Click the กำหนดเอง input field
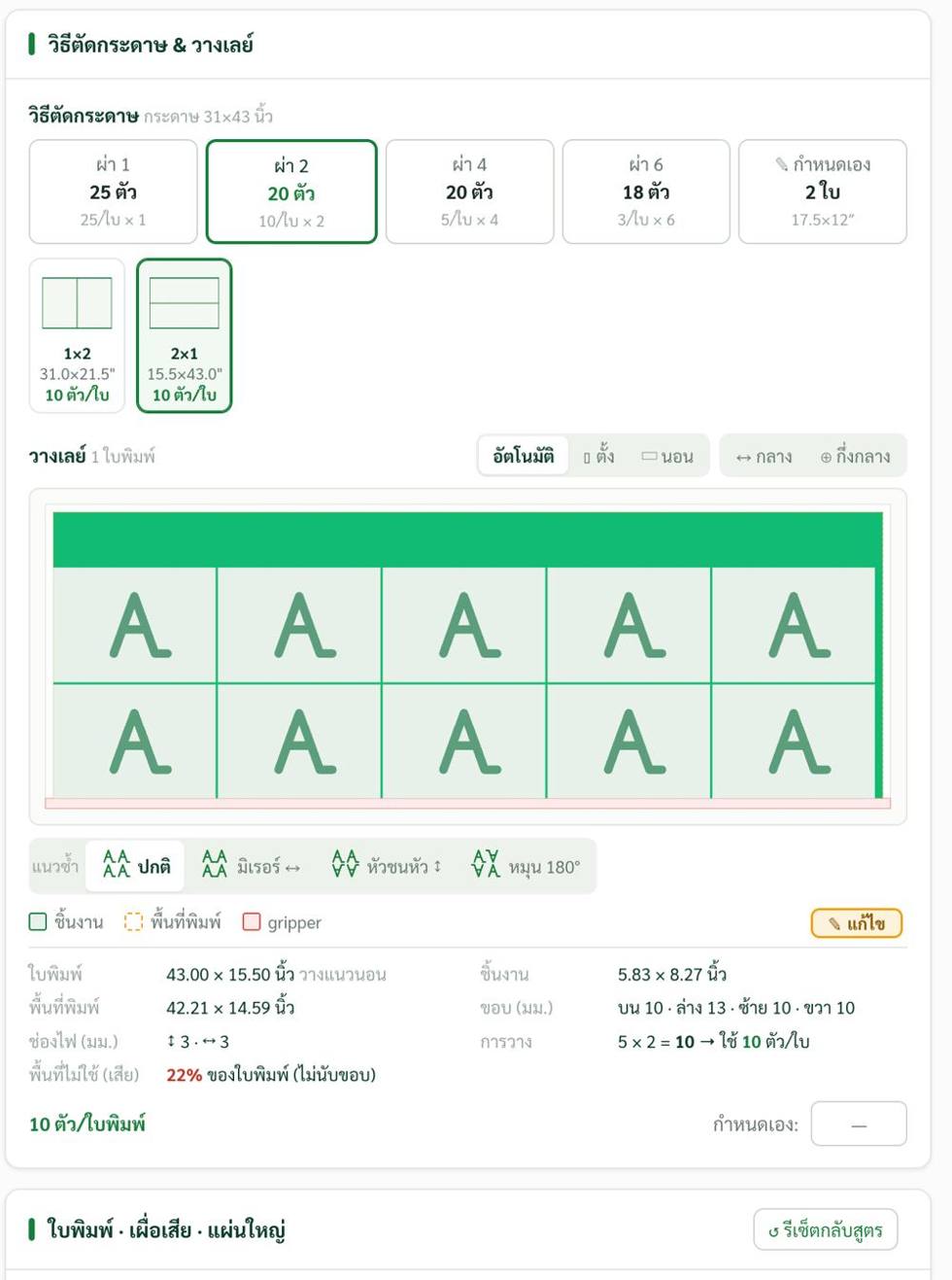Screen dimensions: 952x1280 tap(859, 1124)
